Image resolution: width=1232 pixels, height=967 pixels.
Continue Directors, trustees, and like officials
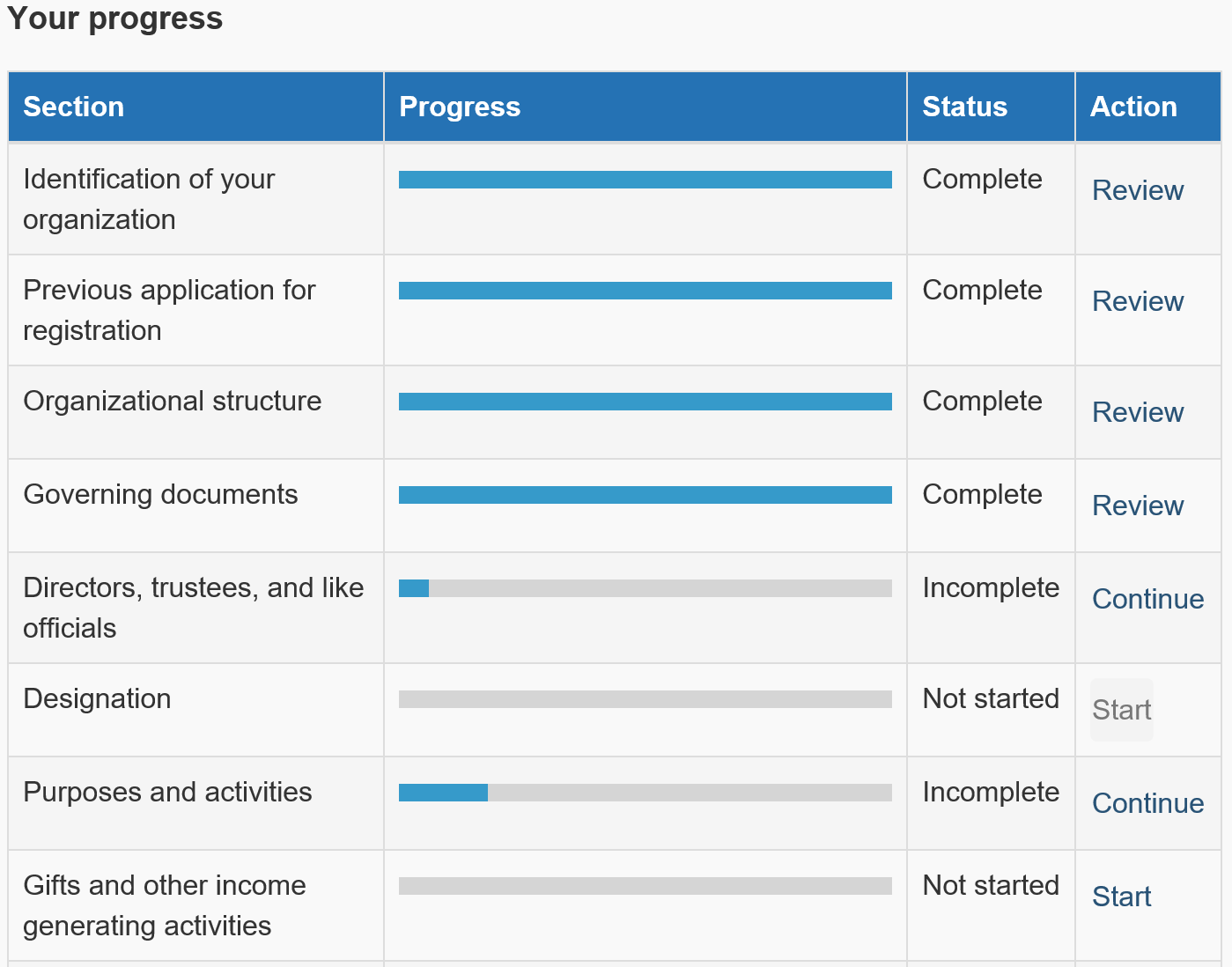1147,599
